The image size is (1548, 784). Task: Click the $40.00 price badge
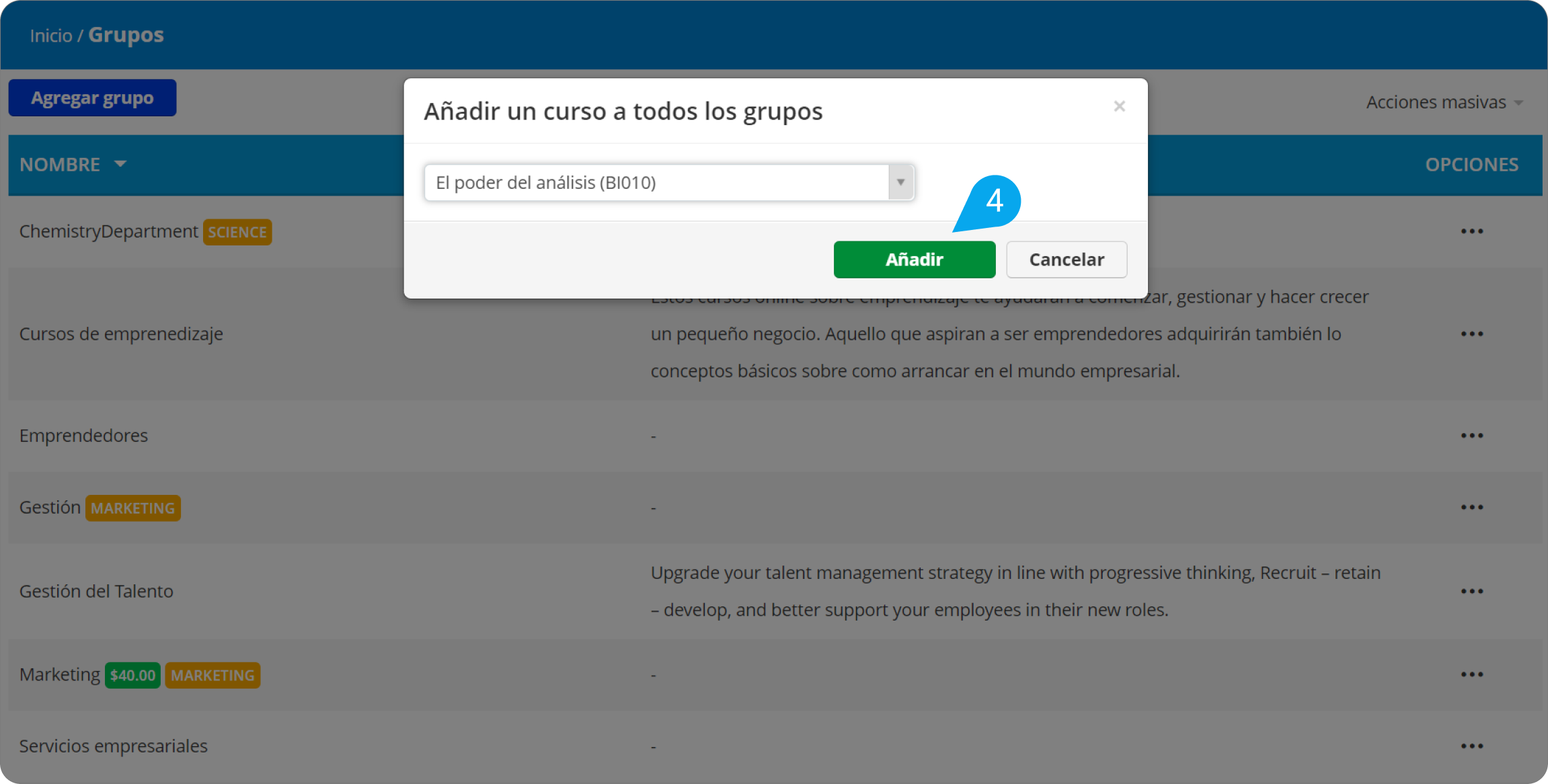click(x=132, y=675)
